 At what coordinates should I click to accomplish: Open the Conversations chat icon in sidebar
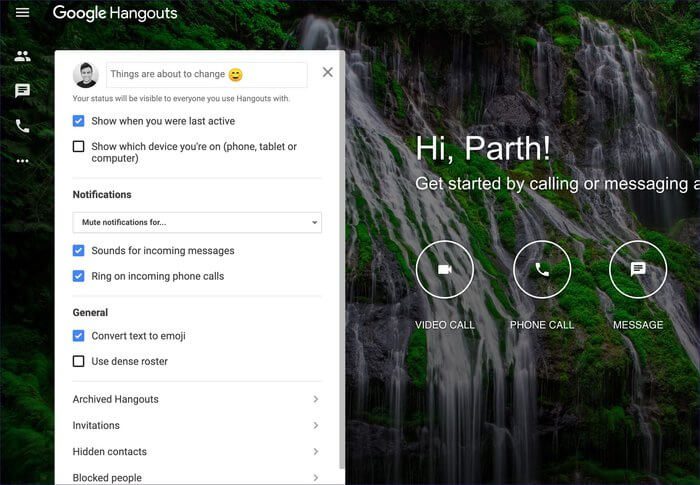(x=22, y=91)
